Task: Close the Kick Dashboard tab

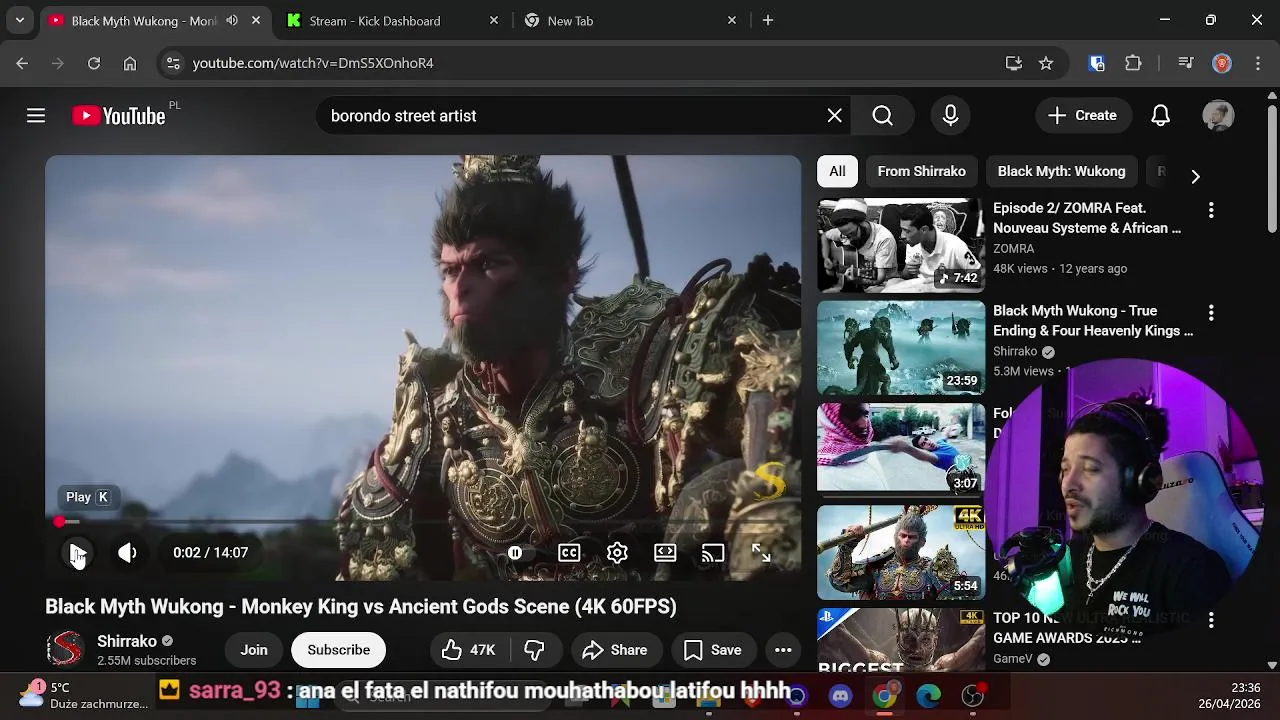Action: pyautogui.click(x=494, y=20)
